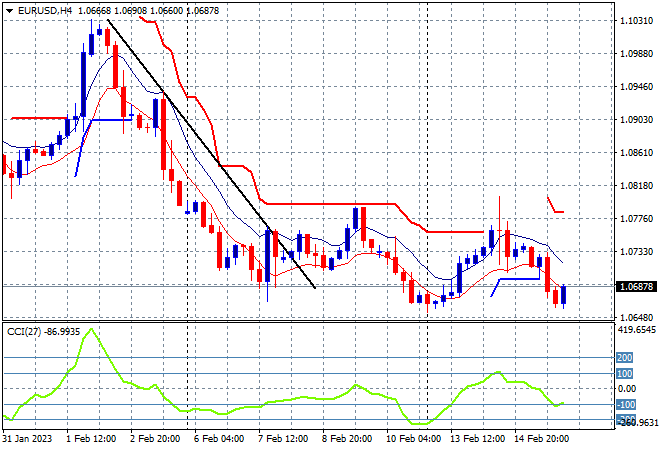
Task: Click the short red line segment at 1.0780
Action: (x=555, y=205)
